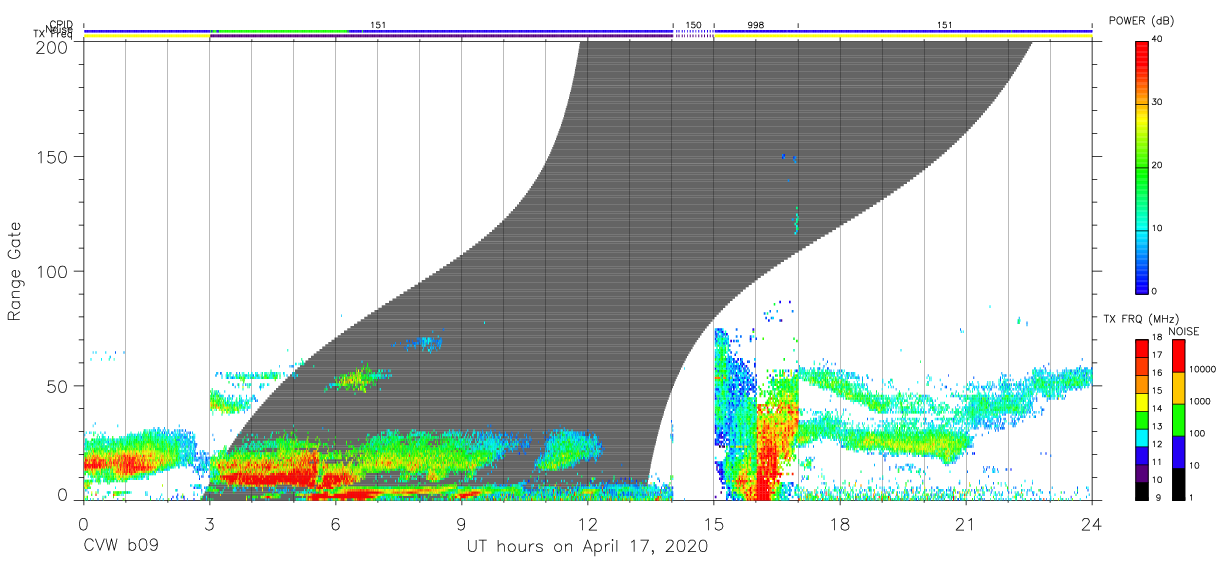Click the CVW b09 radar beam label
1228x567 pixels.
click(121, 547)
